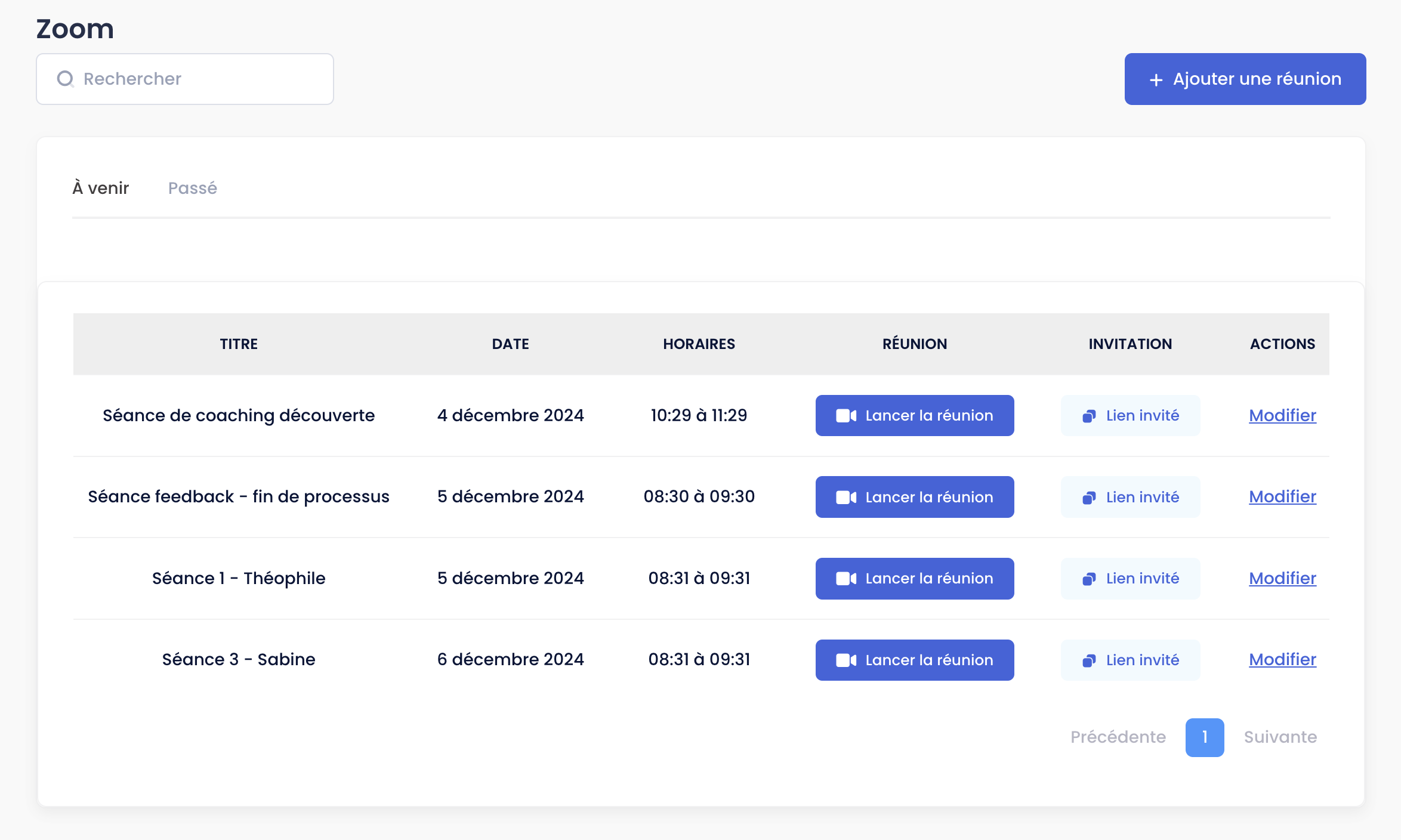1401x840 pixels.
Task: Click camera icon for Séance 1 - Théophile
Action: point(846,579)
